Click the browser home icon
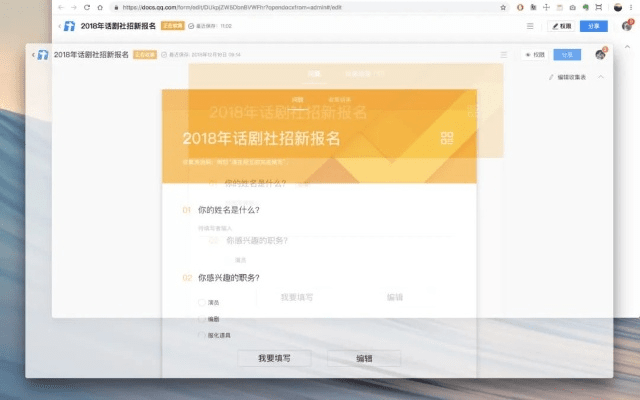640x400 pixels. (x=100, y=7)
